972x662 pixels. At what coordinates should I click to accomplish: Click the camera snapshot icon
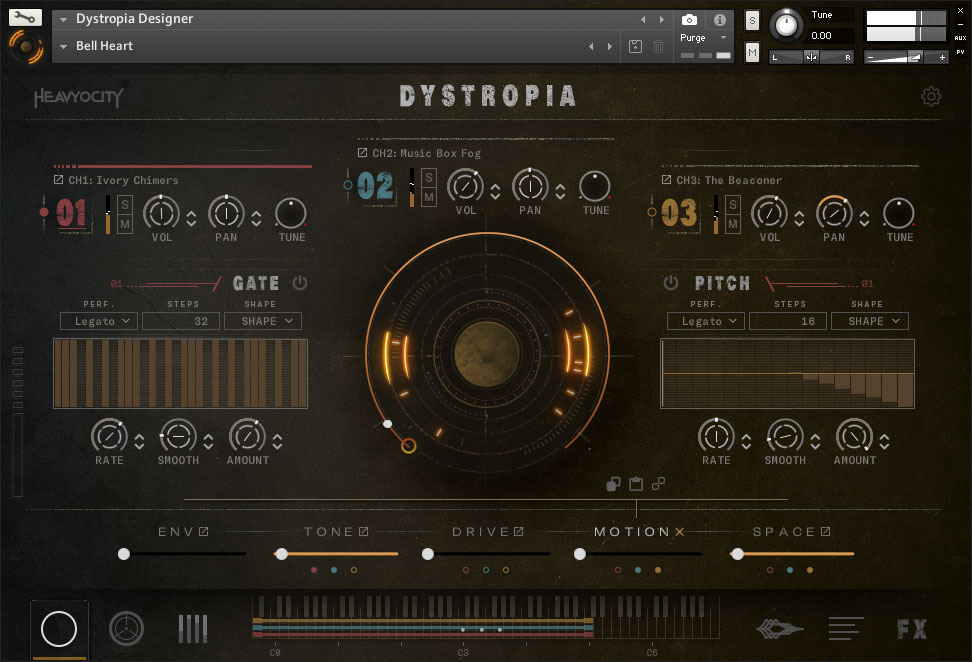[689, 19]
